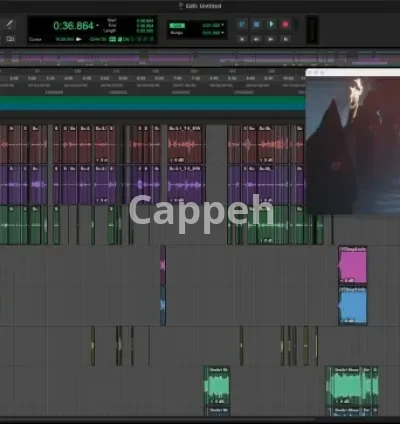Screen dimensions: 400x424
Task: Click the Play button in transport
Action: click(271, 24)
